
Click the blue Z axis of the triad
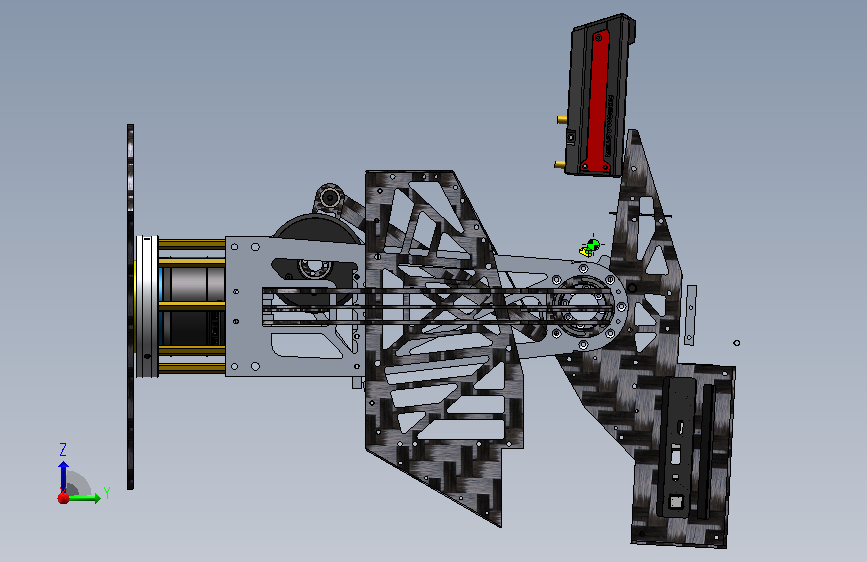point(64,476)
